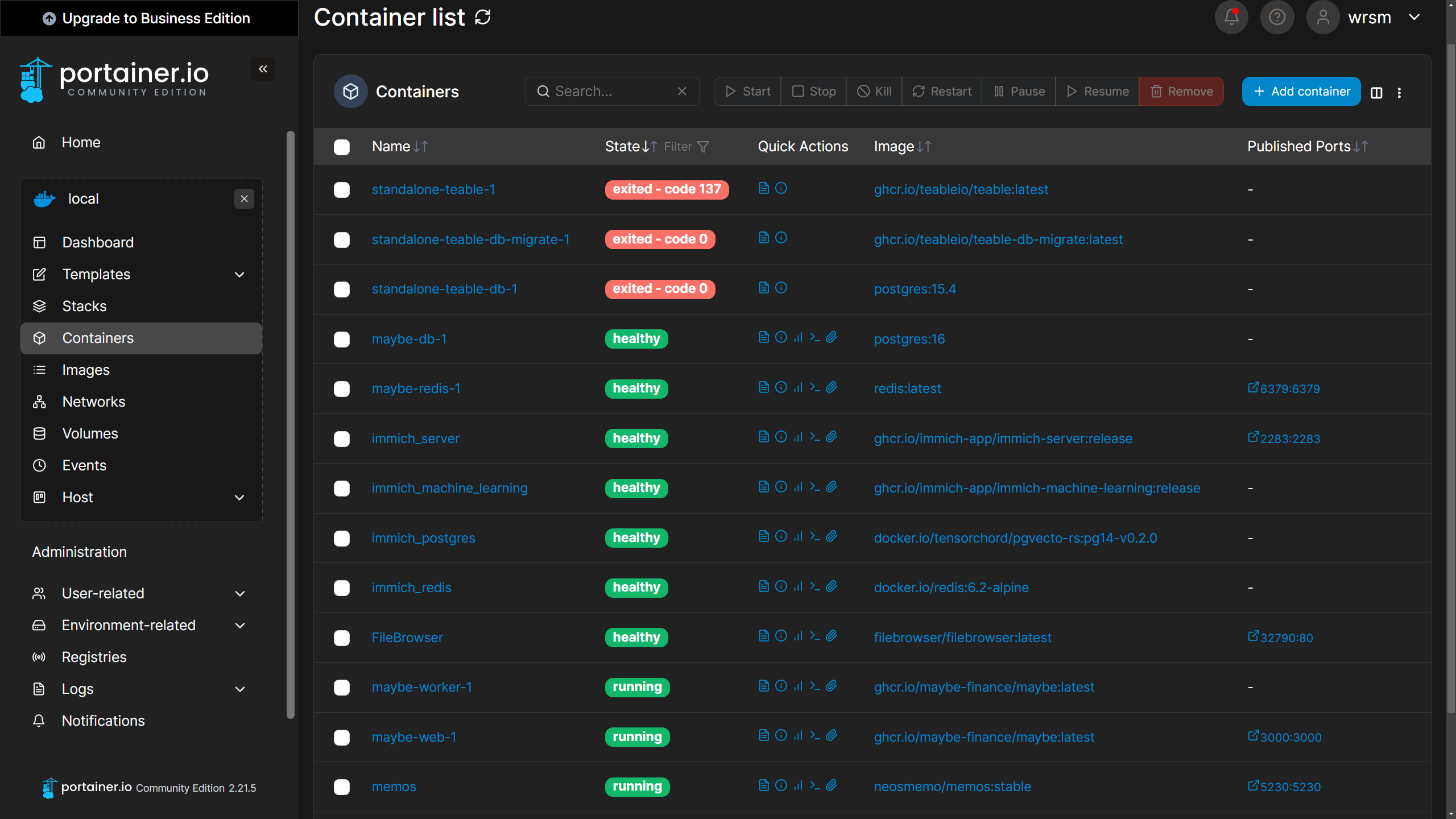Open the notifications bell
This screenshot has height=819, width=1456.
(1231, 17)
